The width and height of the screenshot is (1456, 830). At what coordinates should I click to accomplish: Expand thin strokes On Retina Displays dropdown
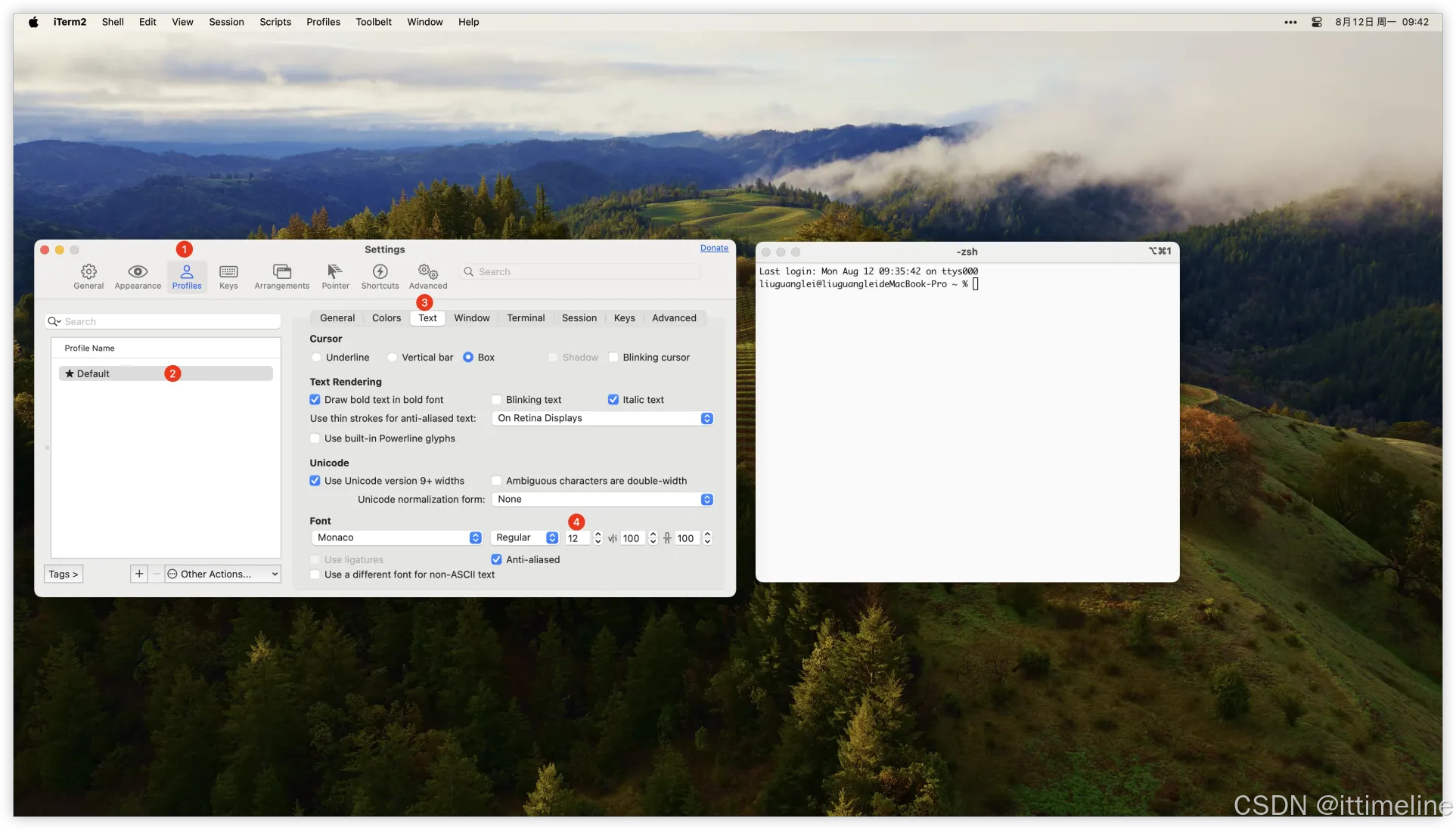click(x=603, y=418)
